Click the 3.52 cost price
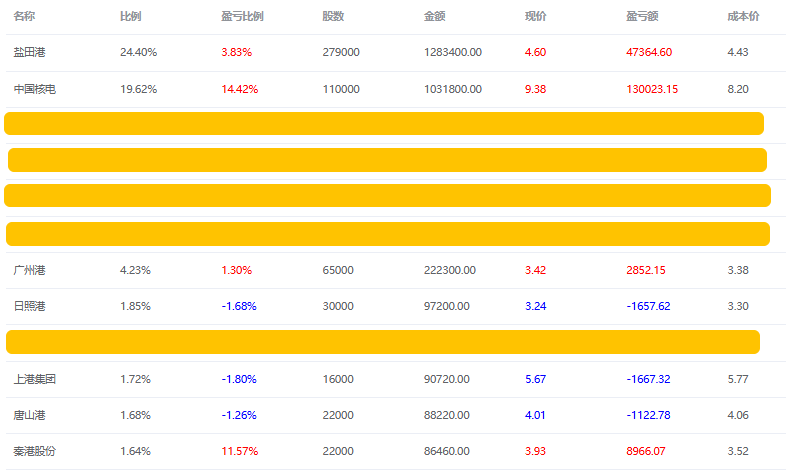The image size is (786, 470). coord(738,451)
